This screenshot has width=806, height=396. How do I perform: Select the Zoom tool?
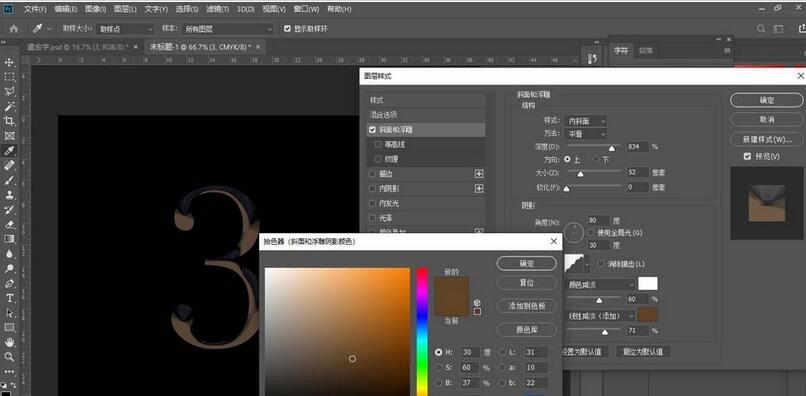point(9,356)
